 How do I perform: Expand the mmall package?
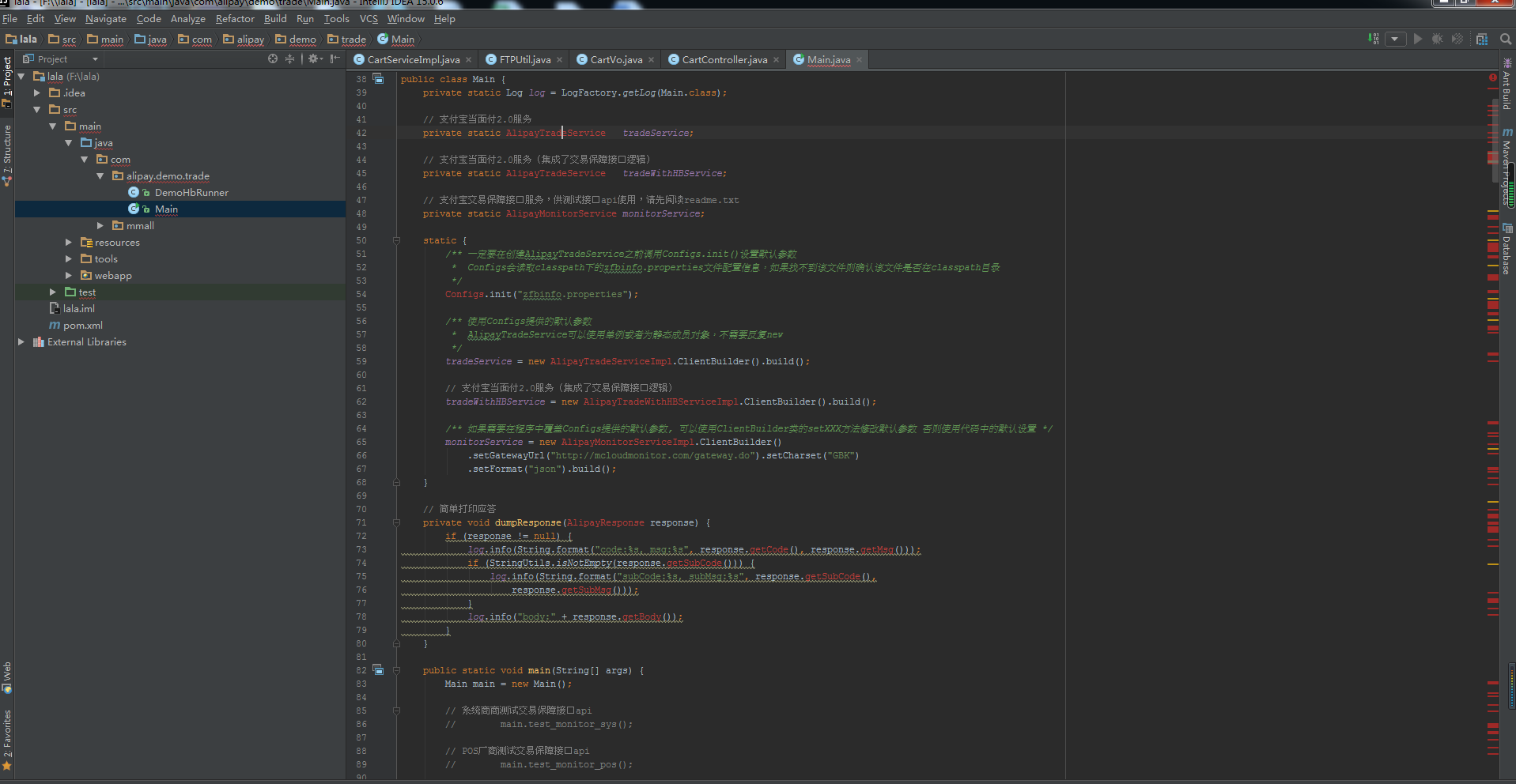pos(100,226)
